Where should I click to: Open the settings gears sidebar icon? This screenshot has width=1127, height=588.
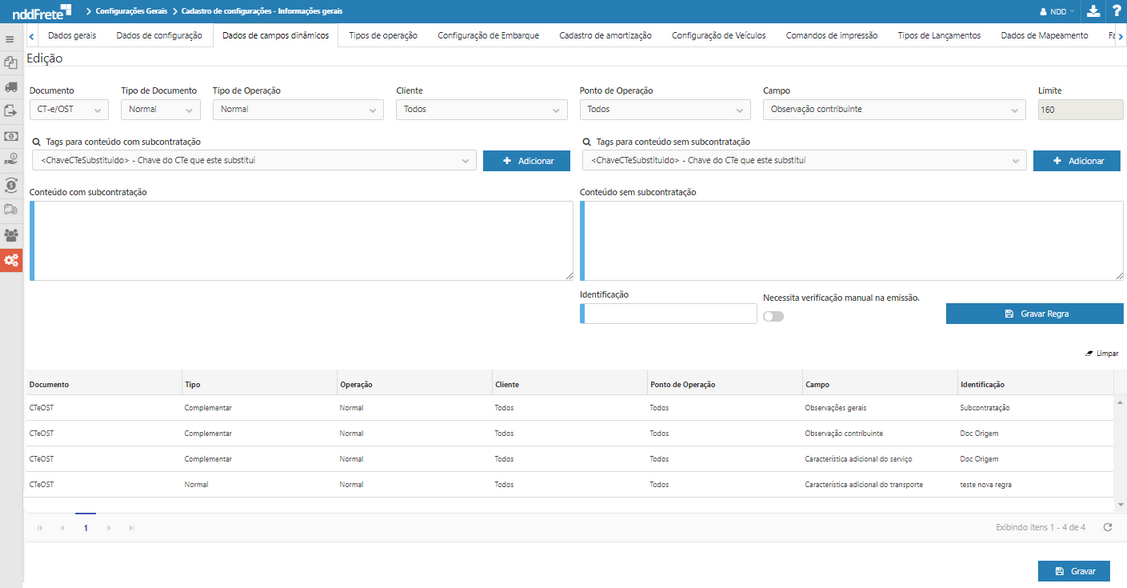pyautogui.click(x=11, y=260)
